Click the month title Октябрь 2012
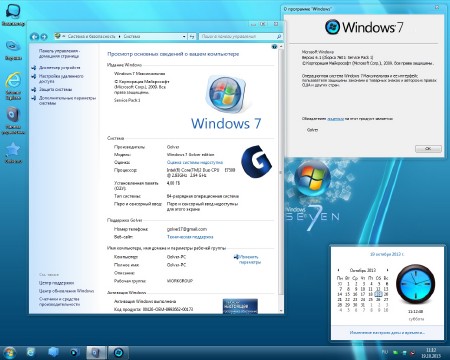The width and height of the screenshot is (450, 360). pos(363,270)
